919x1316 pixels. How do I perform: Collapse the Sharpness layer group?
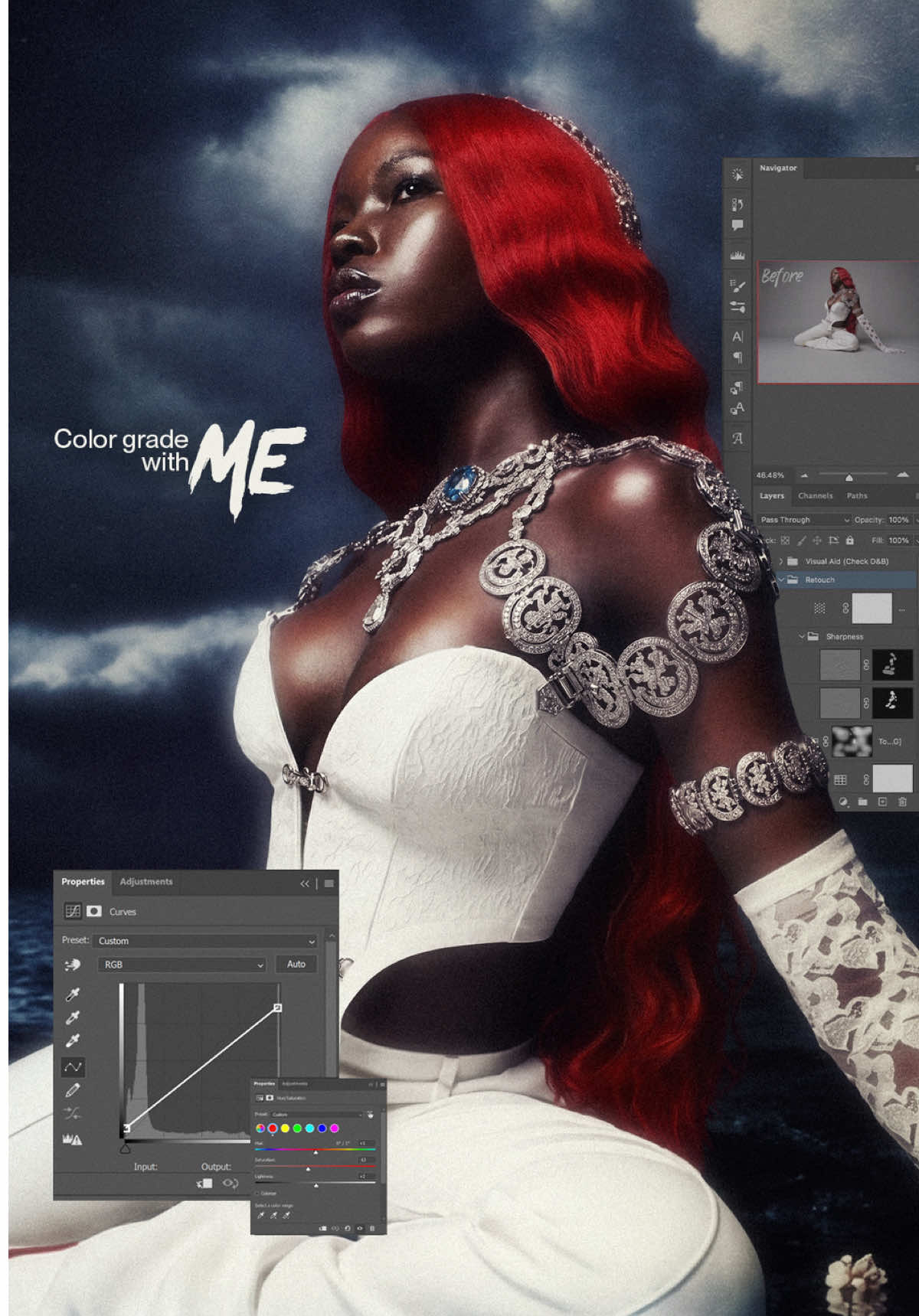pyautogui.click(x=802, y=636)
